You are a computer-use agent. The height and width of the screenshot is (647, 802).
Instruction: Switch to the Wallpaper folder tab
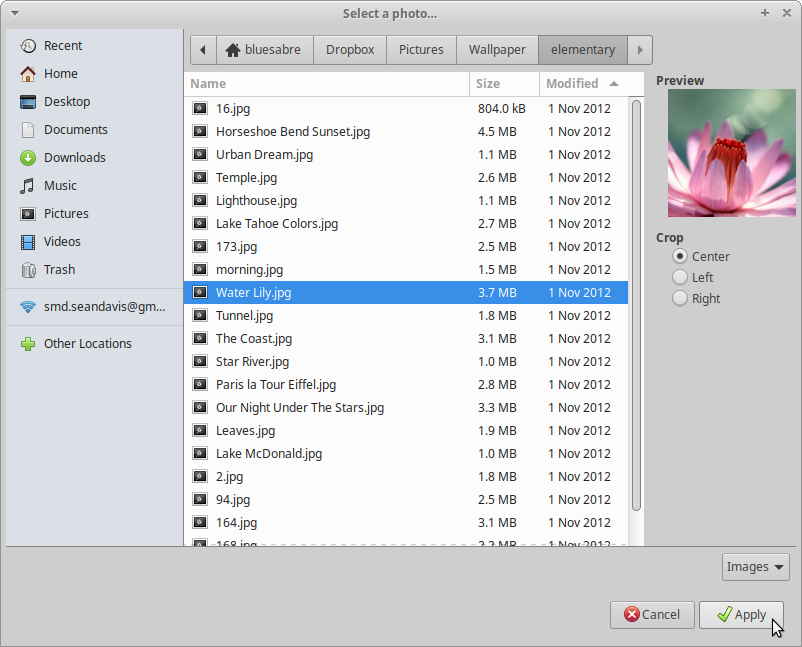[497, 49]
